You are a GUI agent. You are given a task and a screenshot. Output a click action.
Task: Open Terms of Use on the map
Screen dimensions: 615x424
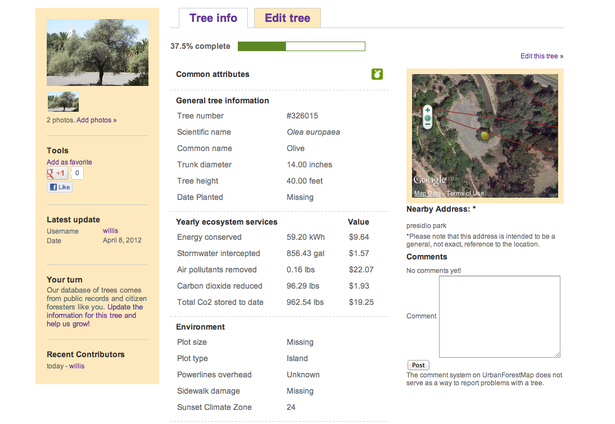tap(465, 193)
